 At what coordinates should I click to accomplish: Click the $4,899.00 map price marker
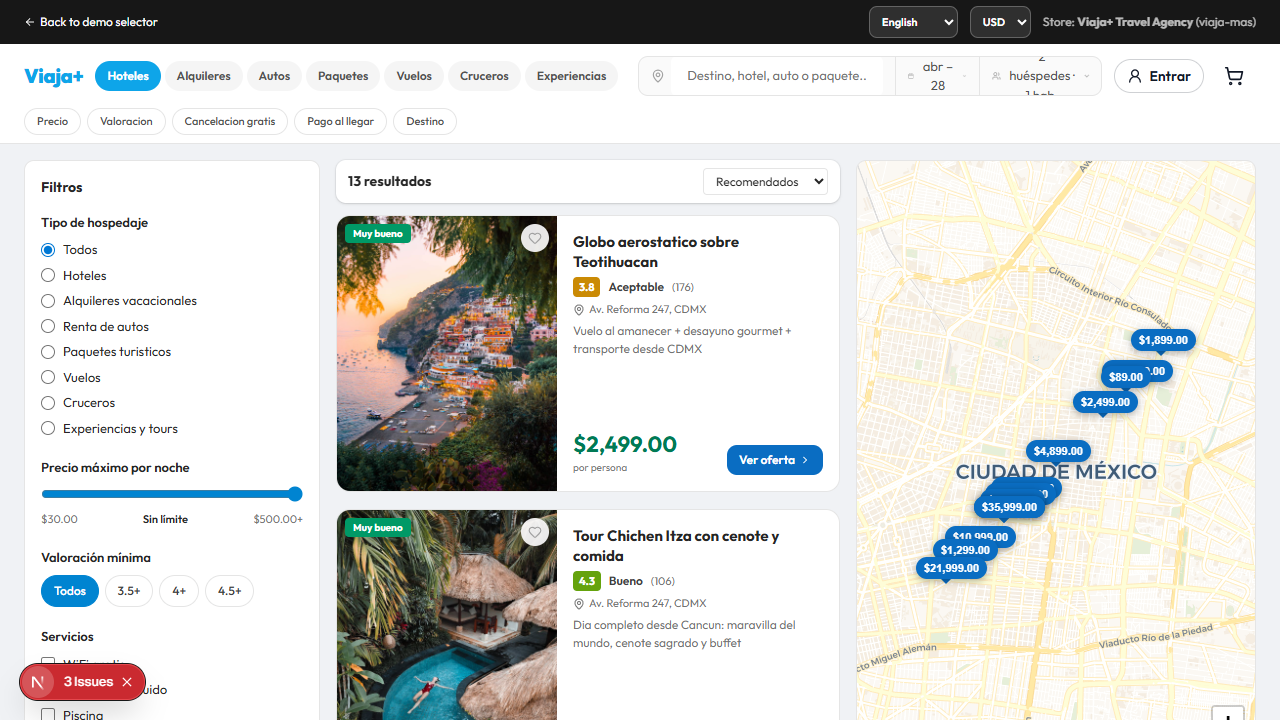tap(1058, 451)
